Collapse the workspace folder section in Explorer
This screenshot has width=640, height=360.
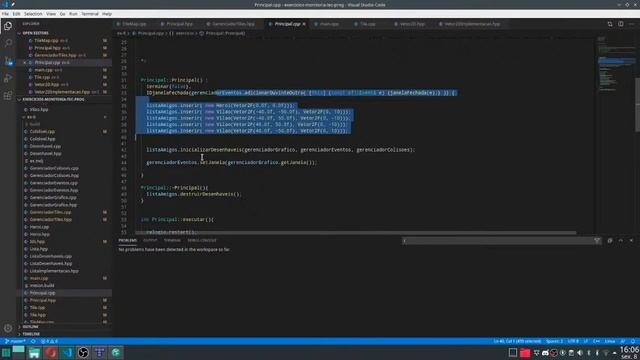point(53,99)
